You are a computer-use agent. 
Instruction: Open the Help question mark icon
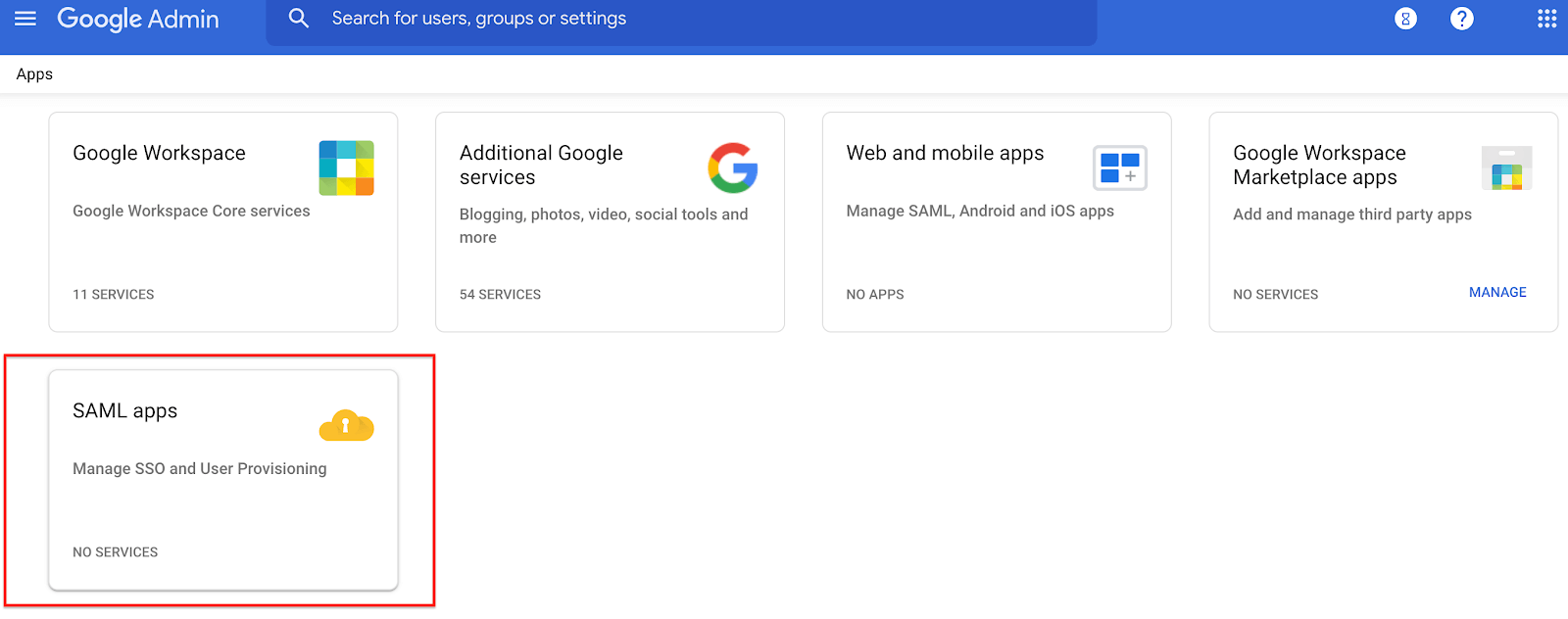(1461, 19)
